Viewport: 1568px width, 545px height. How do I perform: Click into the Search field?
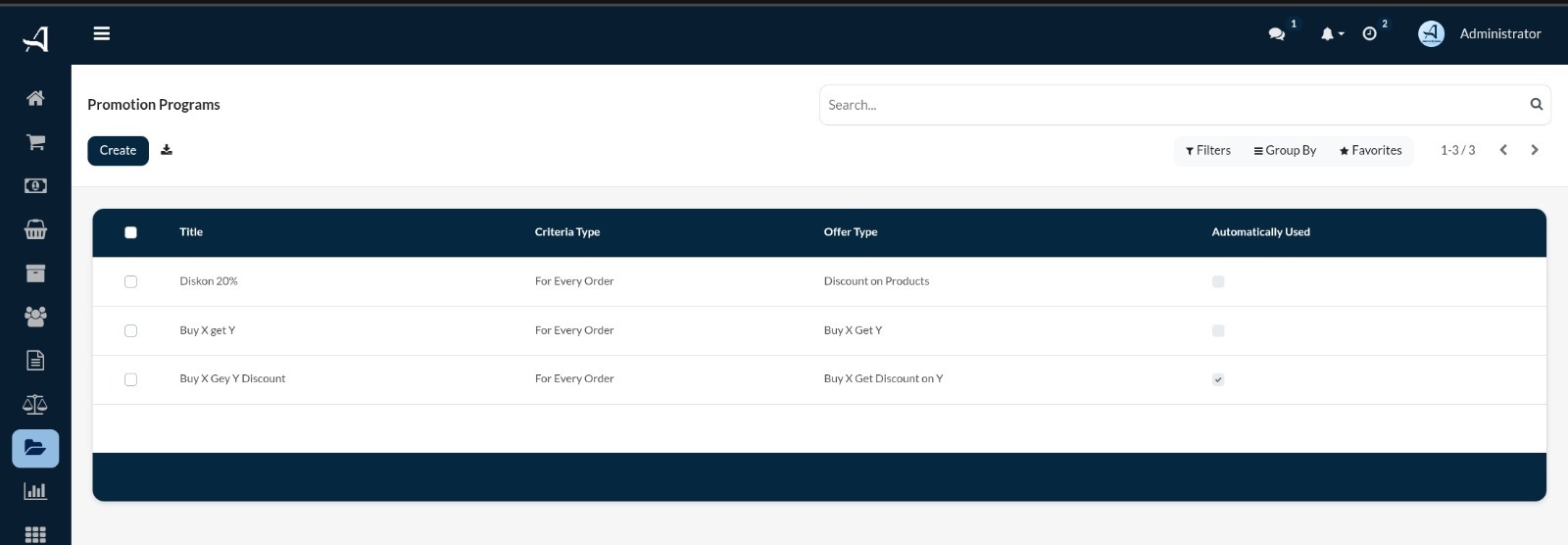pos(1174,105)
